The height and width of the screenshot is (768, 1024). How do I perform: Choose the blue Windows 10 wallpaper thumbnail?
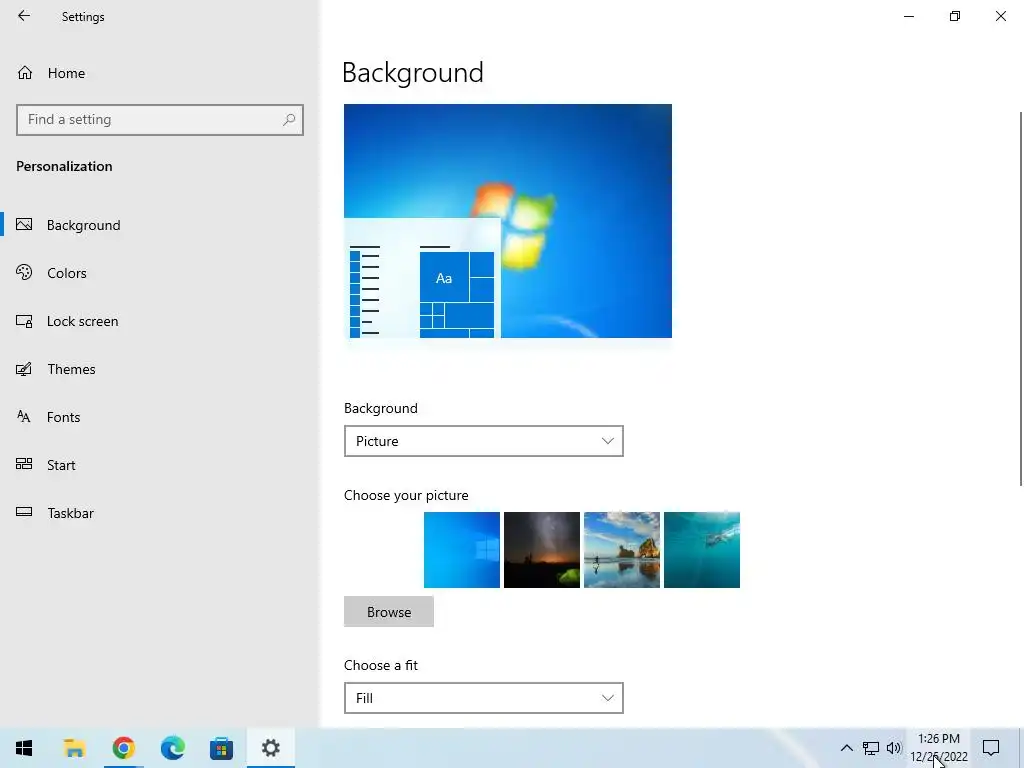pos(462,550)
